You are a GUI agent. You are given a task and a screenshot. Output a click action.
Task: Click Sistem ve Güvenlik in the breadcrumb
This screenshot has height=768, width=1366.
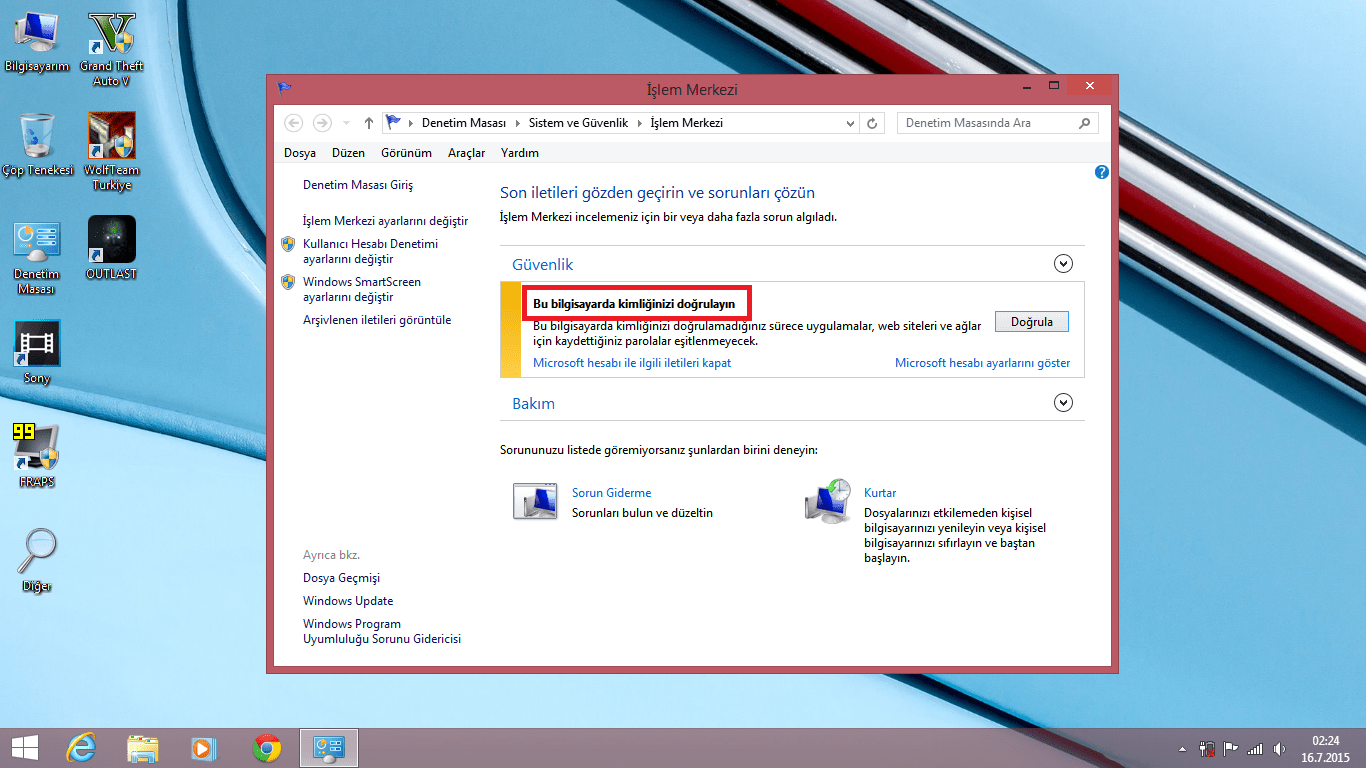(578, 123)
